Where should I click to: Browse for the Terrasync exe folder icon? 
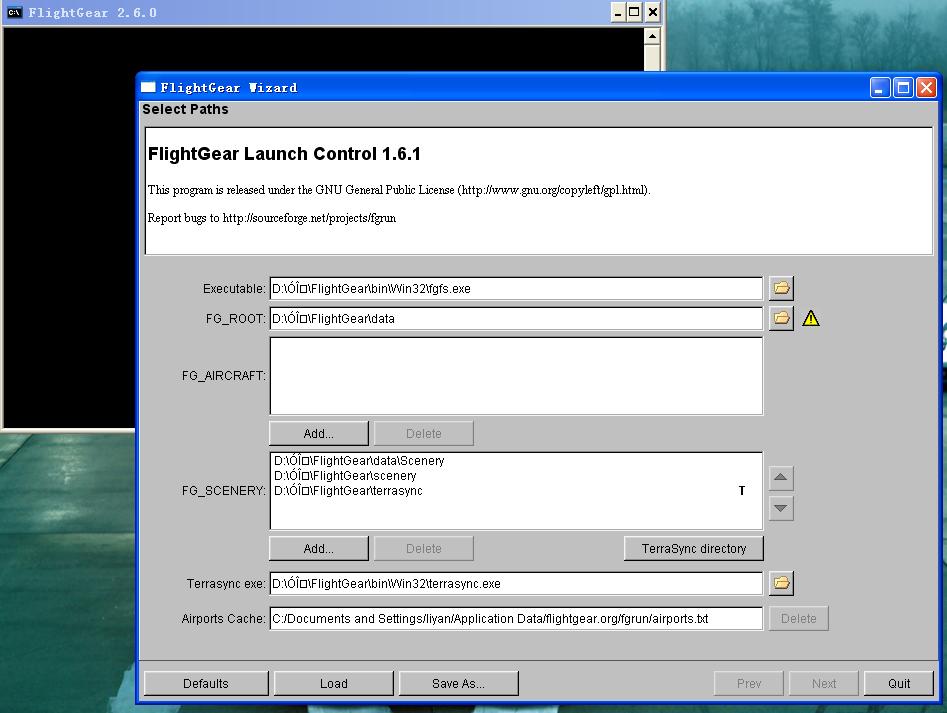[x=781, y=583]
